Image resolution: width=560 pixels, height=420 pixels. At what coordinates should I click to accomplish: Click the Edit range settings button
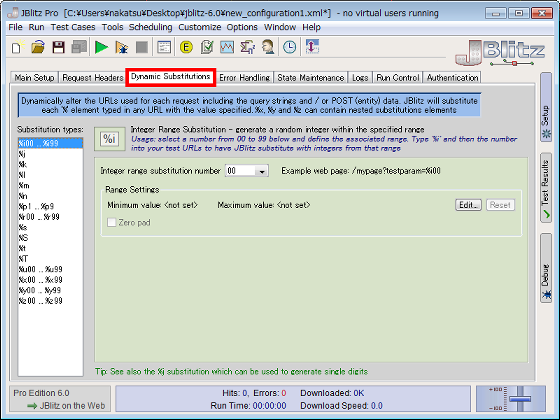468,205
